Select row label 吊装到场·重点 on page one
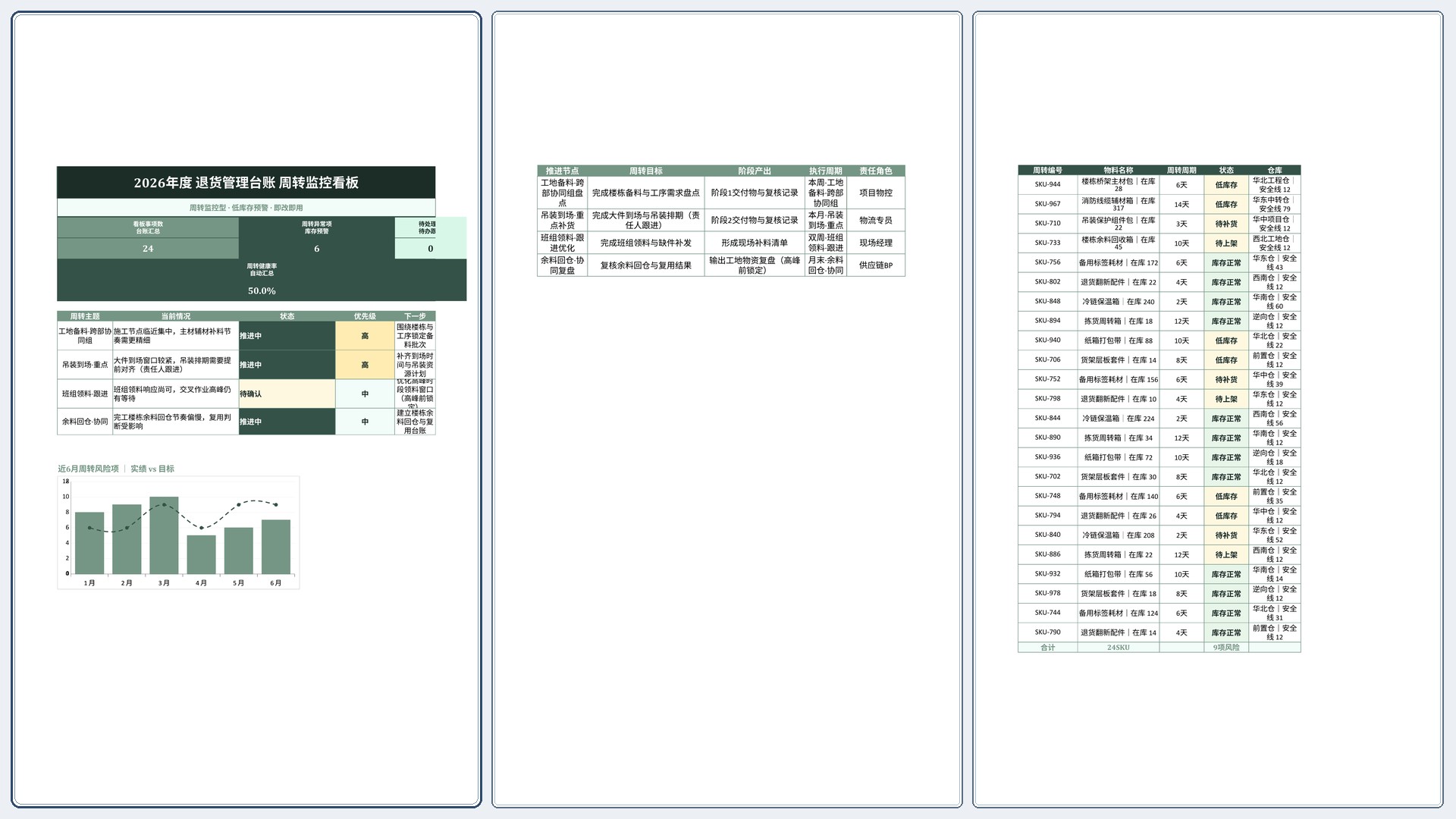This screenshot has height=819, width=1456. click(85, 365)
